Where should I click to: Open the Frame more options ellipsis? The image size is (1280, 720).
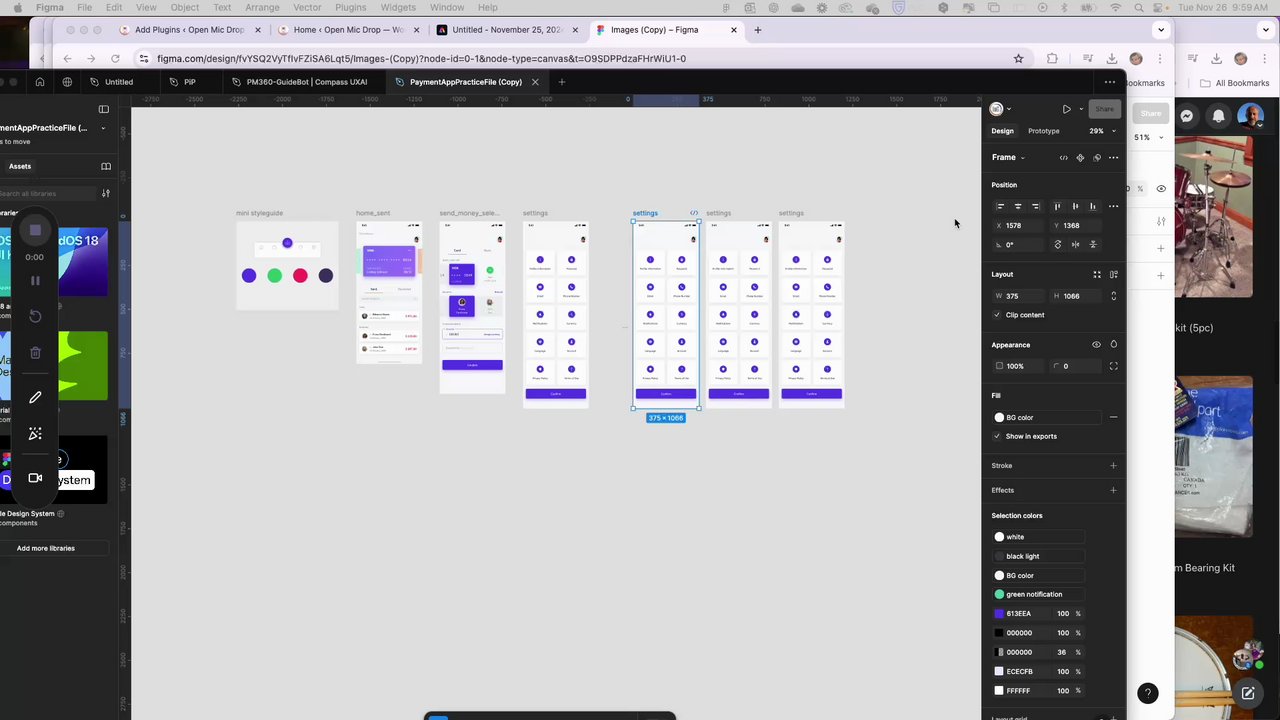click(1114, 158)
